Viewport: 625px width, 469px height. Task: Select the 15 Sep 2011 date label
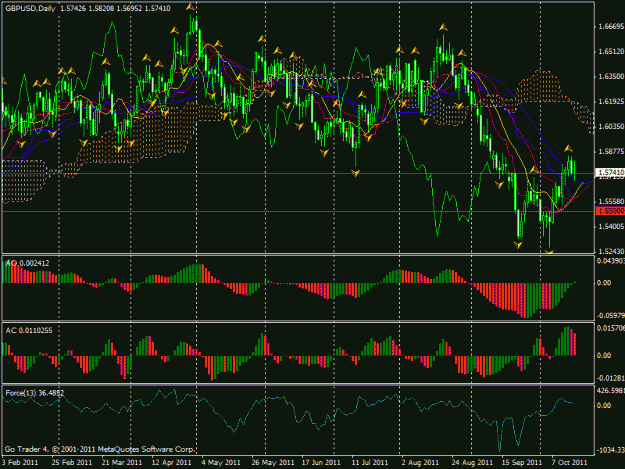click(x=522, y=462)
